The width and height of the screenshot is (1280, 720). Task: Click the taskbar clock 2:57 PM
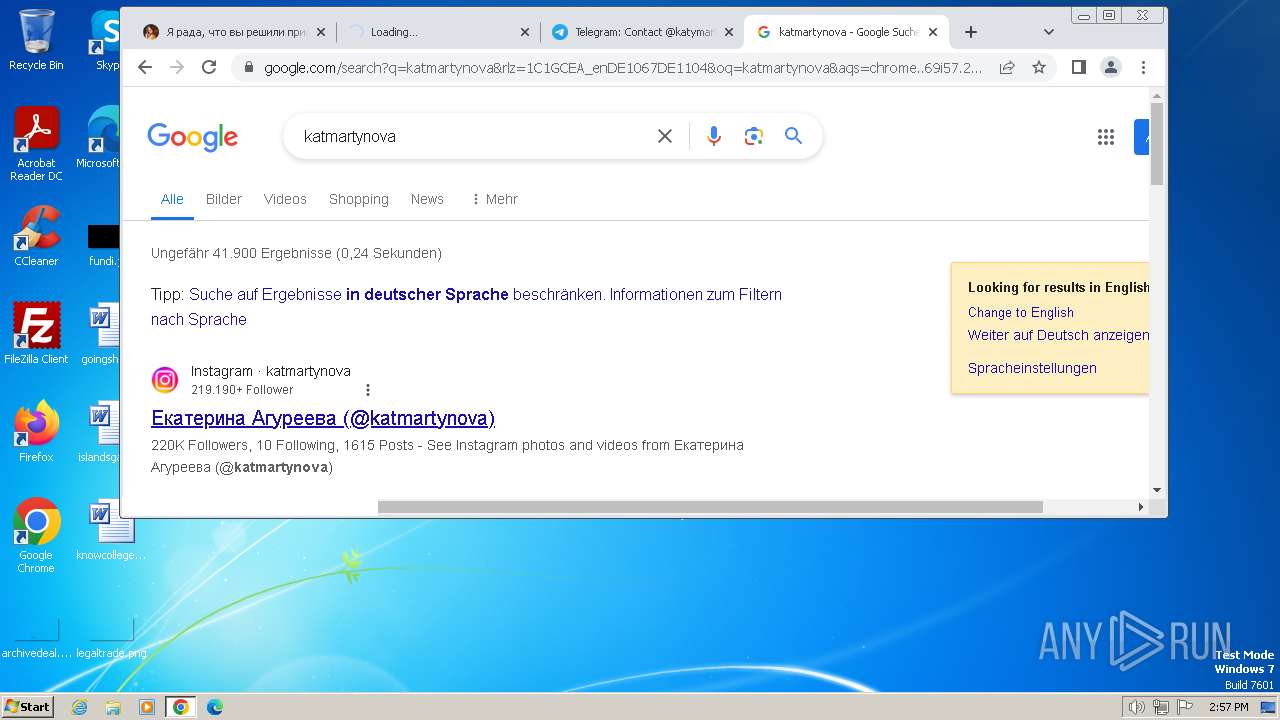(1228, 707)
